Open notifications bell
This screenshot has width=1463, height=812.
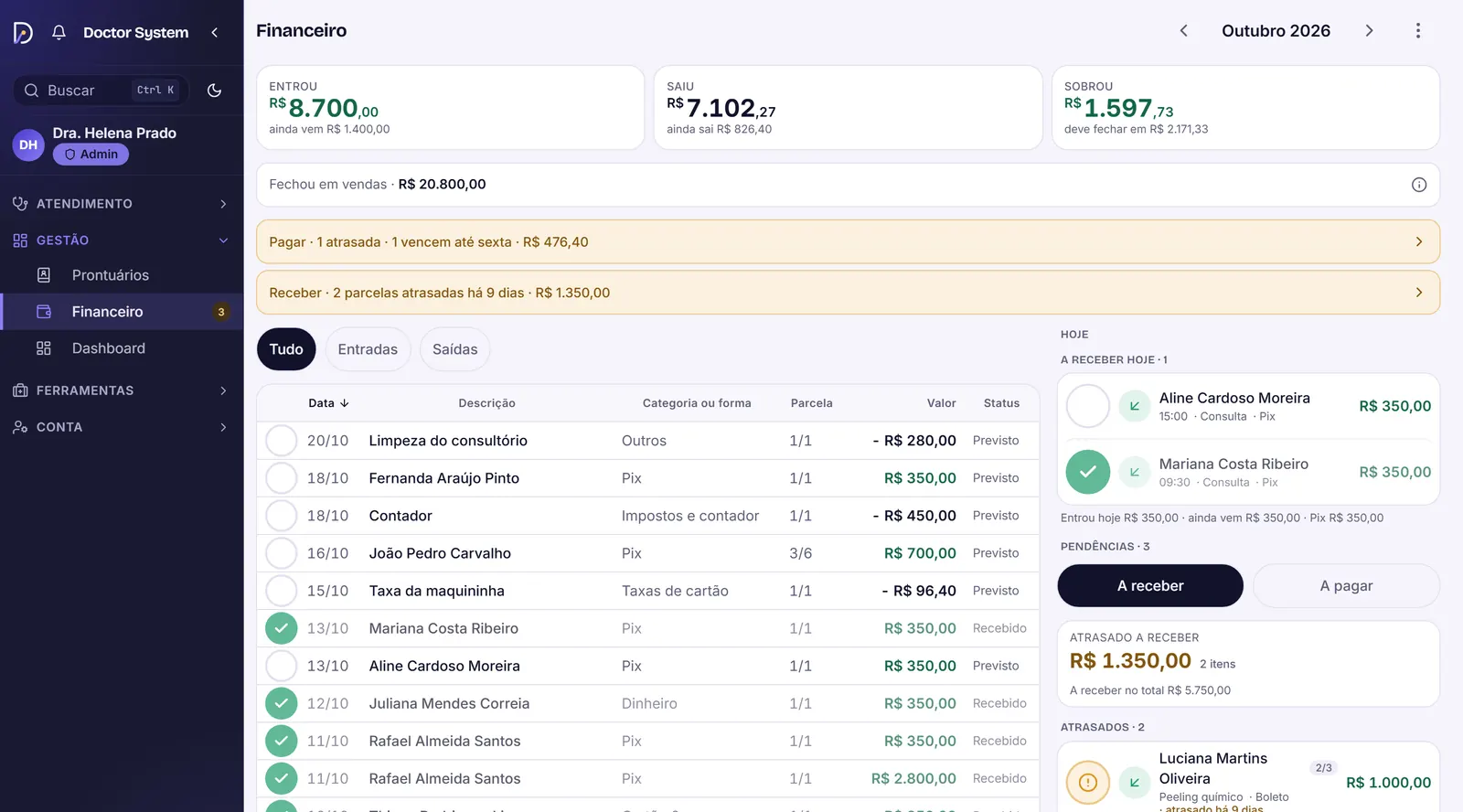coord(59,33)
